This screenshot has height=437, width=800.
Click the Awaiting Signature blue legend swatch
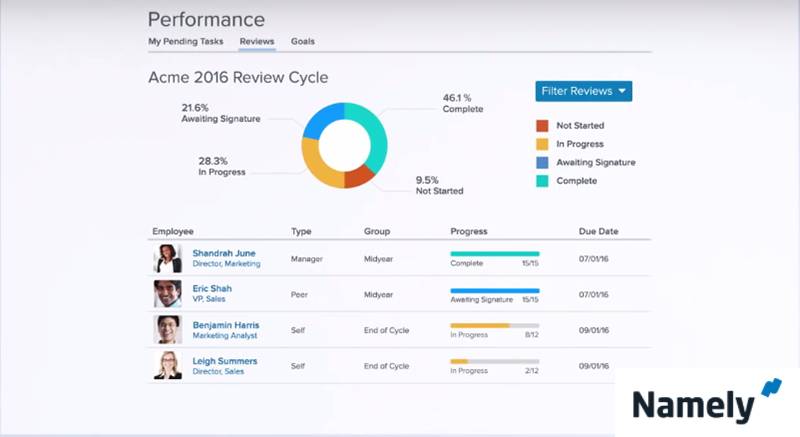542,162
